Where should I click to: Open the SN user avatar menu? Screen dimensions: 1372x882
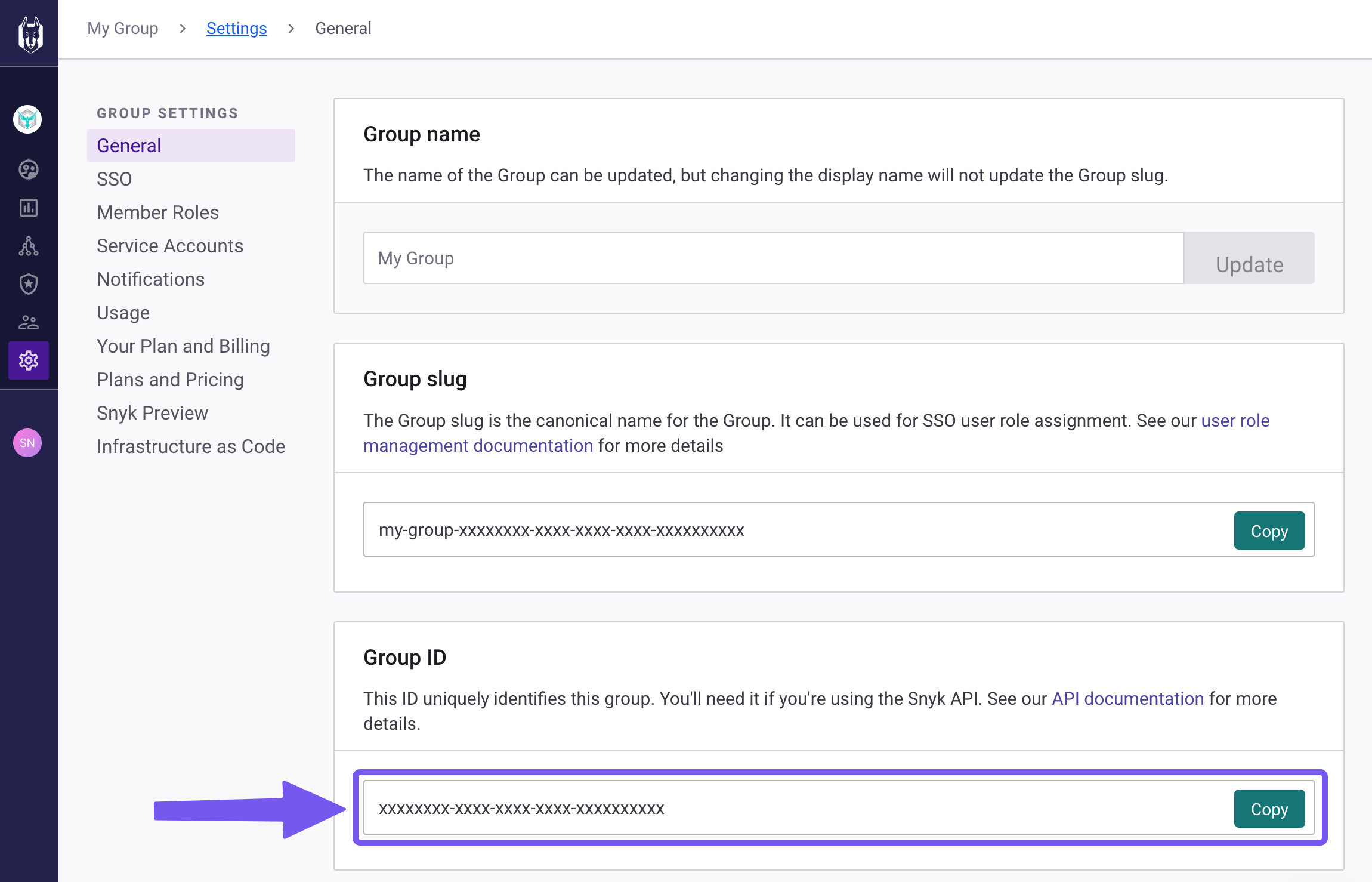27,443
